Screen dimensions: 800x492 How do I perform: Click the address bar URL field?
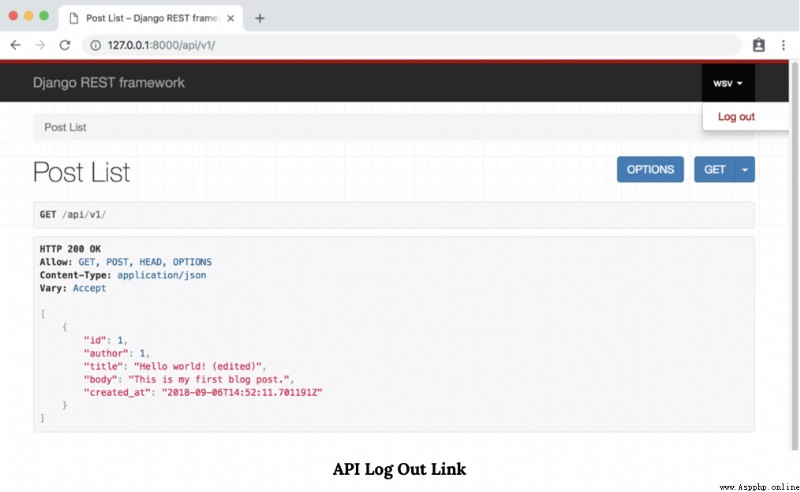click(x=411, y=45)
